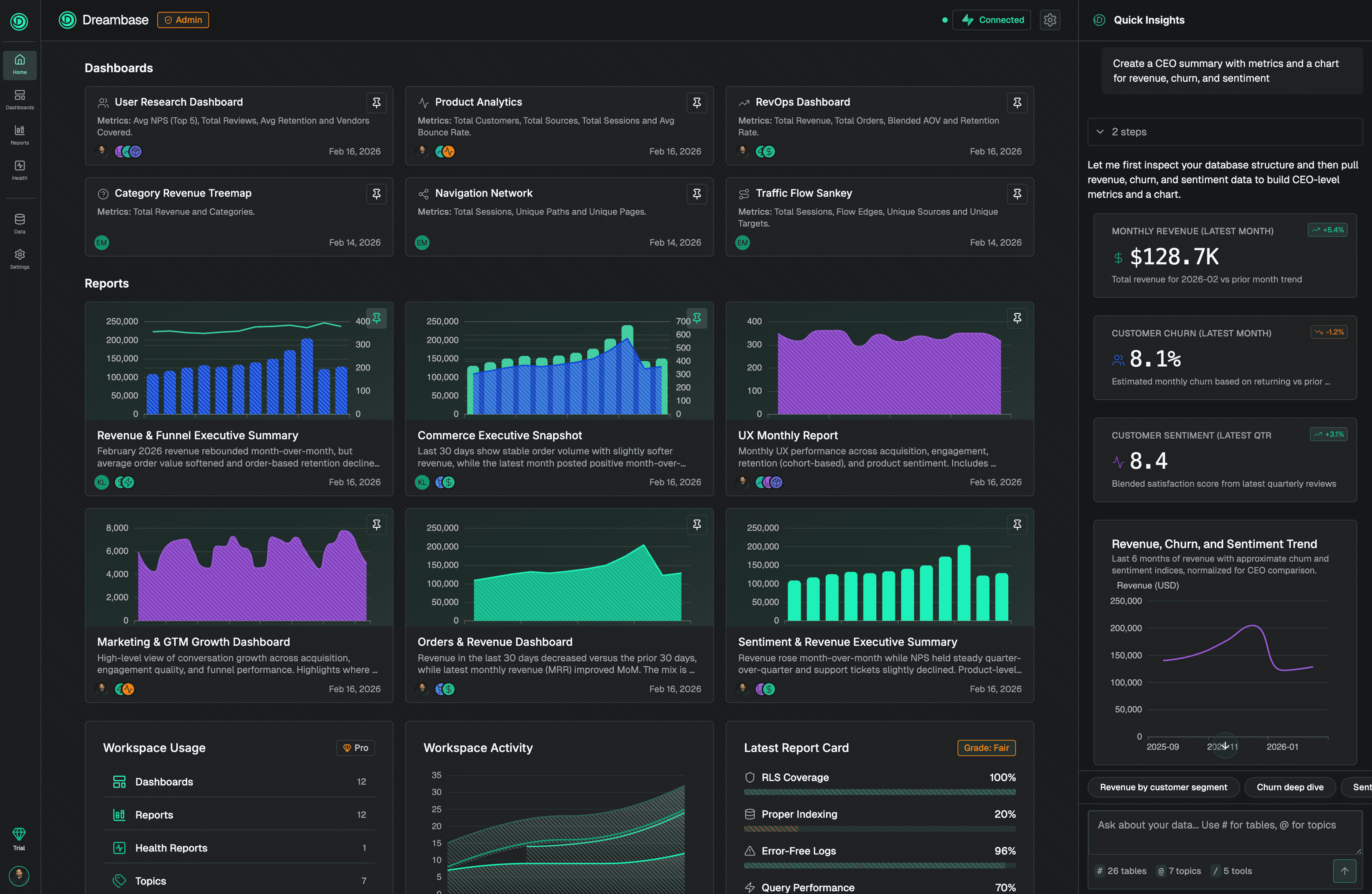Open the 7 topics selector
Viewport: 1372px width, 894px height.
pyautogui.click(x=1180, y=871)
